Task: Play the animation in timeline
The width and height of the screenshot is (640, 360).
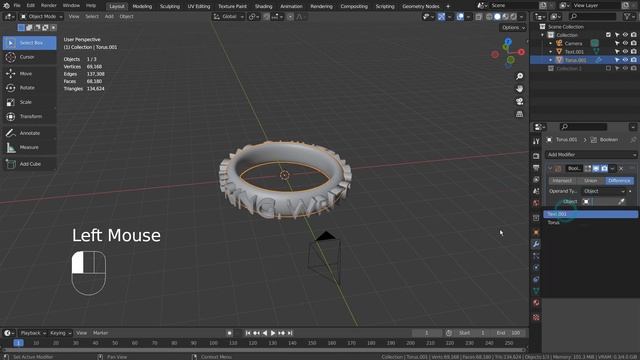Action: coord(273,333)
